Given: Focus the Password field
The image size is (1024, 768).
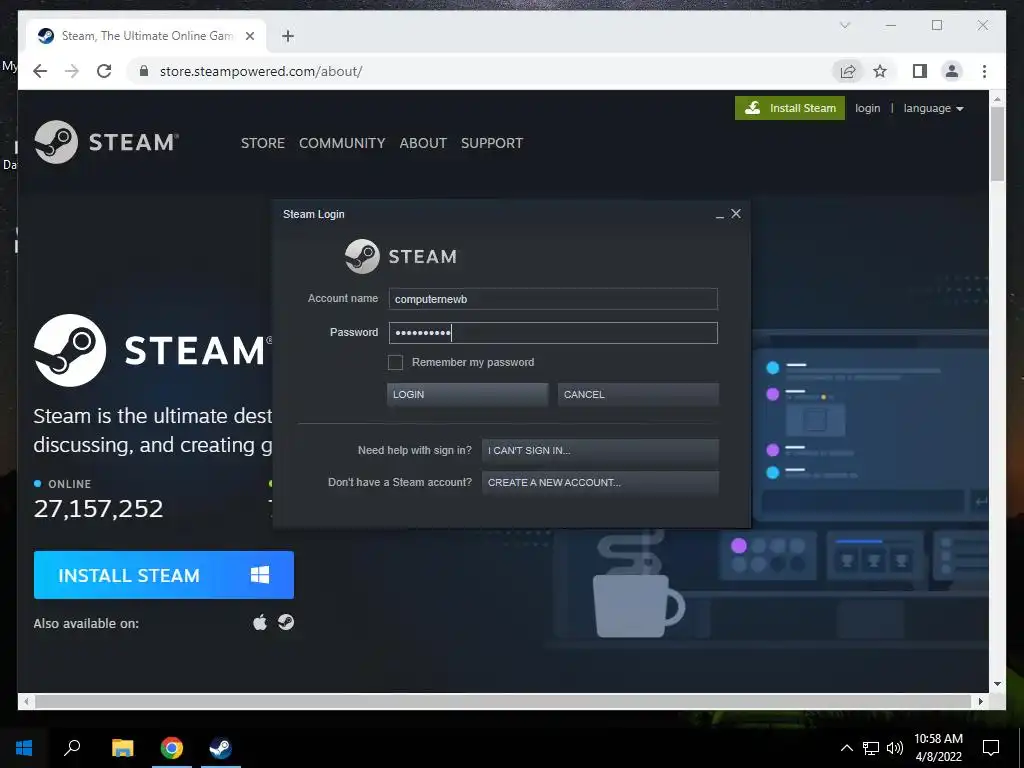Looking at the screenshot, I should click(553, 333).
